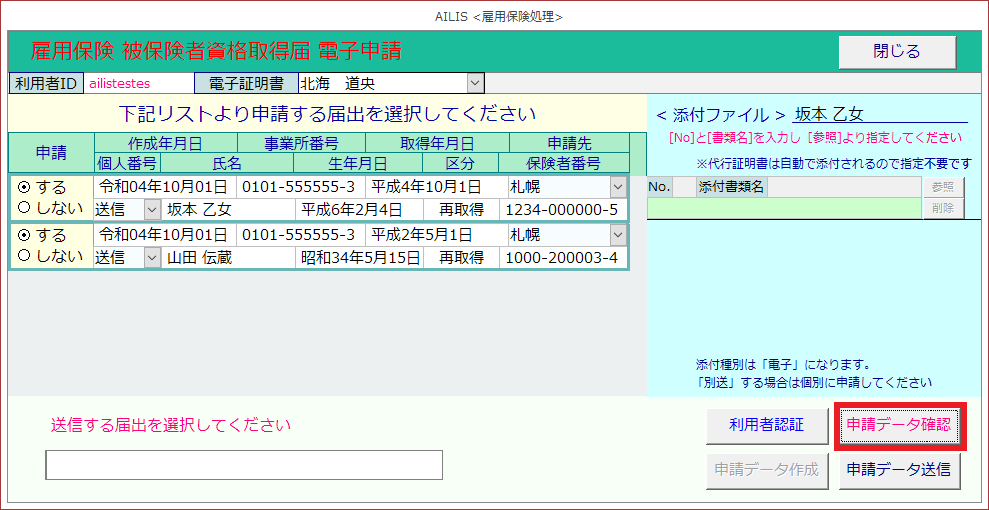The height and width of the screenshot is (510, 989).
Task: Click the 削除 button for attachments
Action: (943, 207)
